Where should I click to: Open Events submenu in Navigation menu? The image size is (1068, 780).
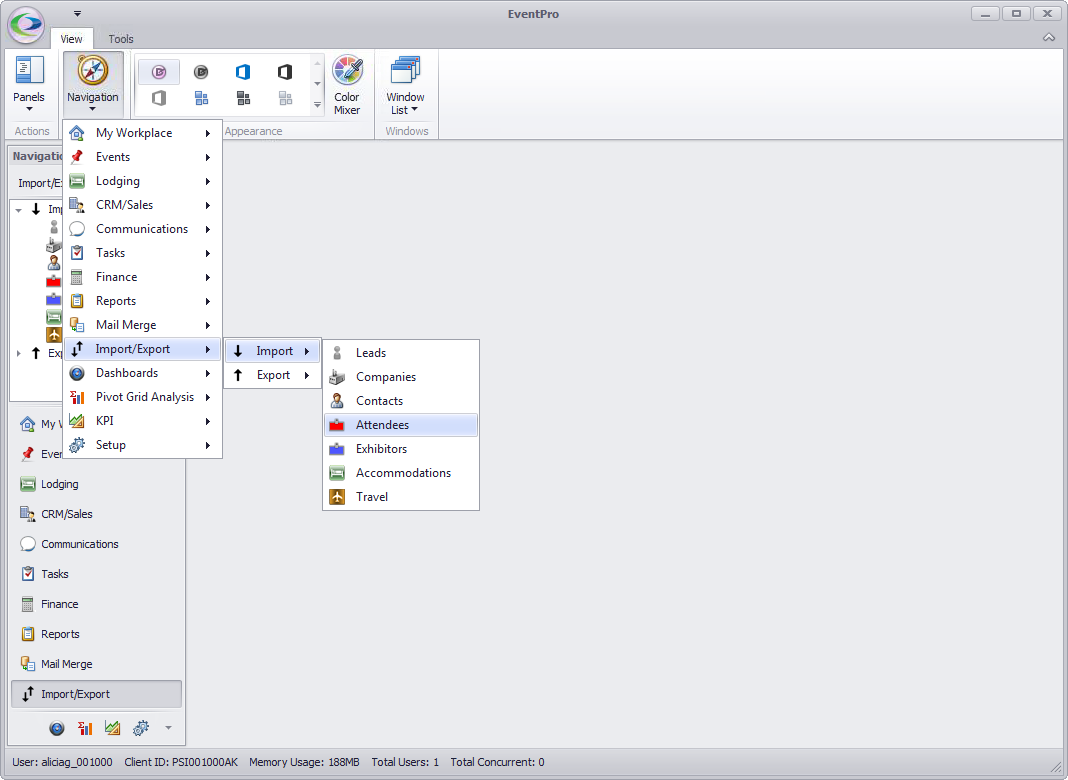[x=143, y=157]
